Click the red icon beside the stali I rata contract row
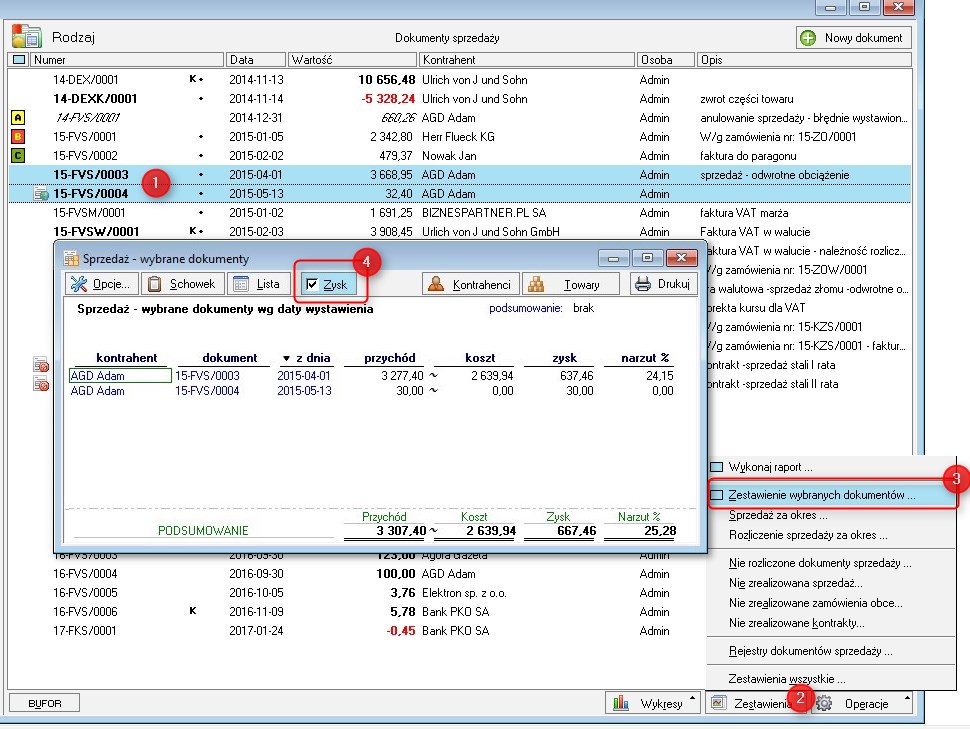 click(x=41, y=366)
